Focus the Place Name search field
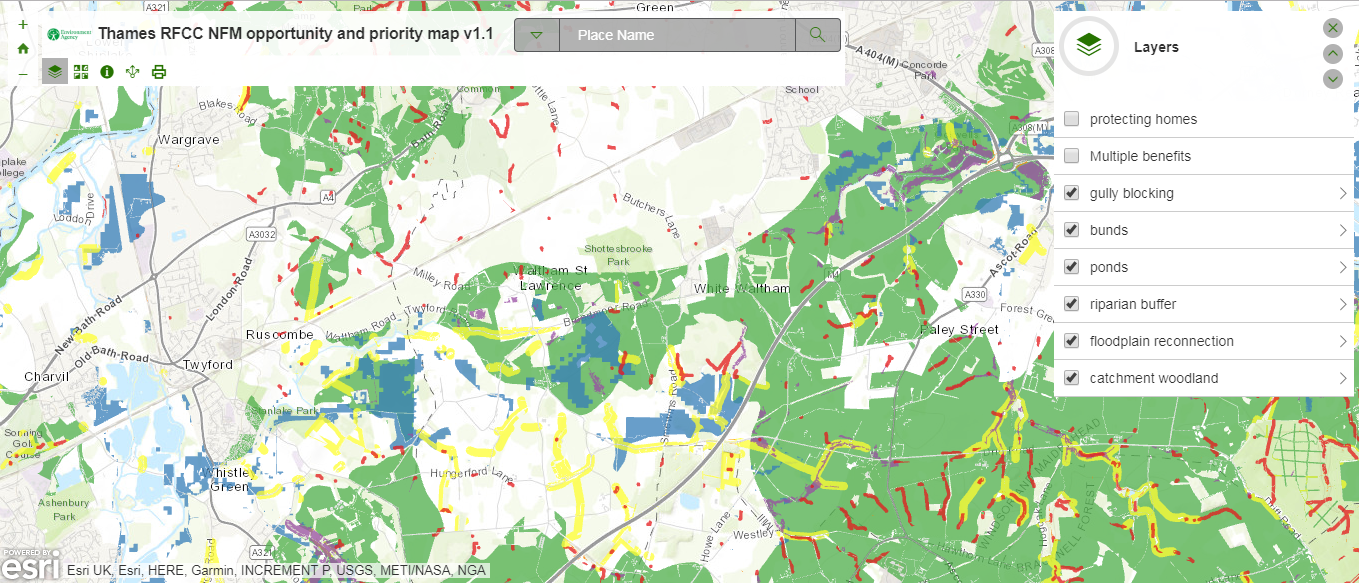This screenshot has width=1359, height=583. point(678,35)
